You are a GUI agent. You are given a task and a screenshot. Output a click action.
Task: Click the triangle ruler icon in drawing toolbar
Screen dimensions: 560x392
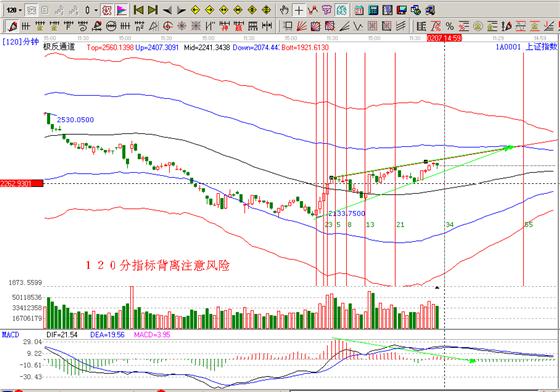pyautogui.click(x=154, y=26)
